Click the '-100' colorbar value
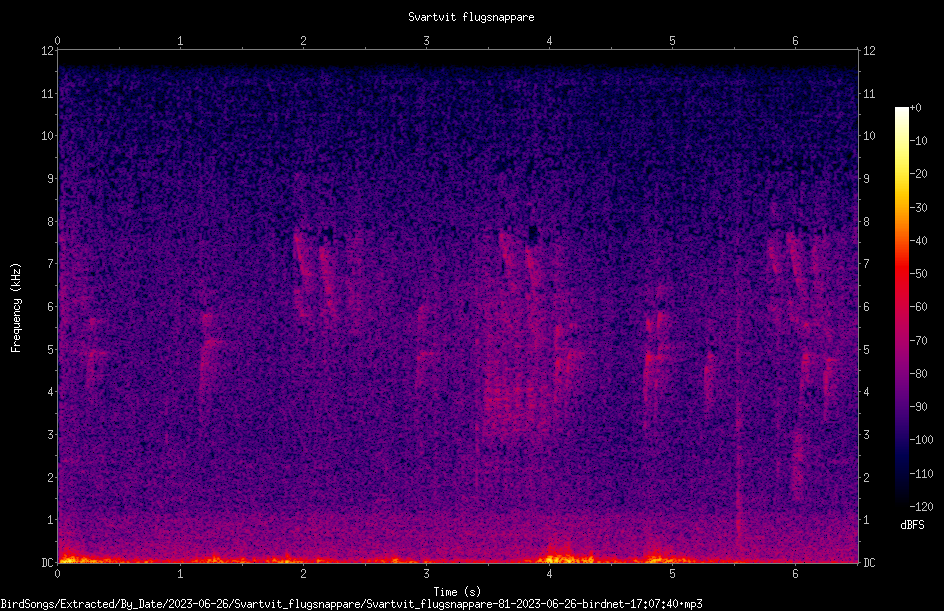Viewport: 944px width, 611px height. tap(921, 439)
